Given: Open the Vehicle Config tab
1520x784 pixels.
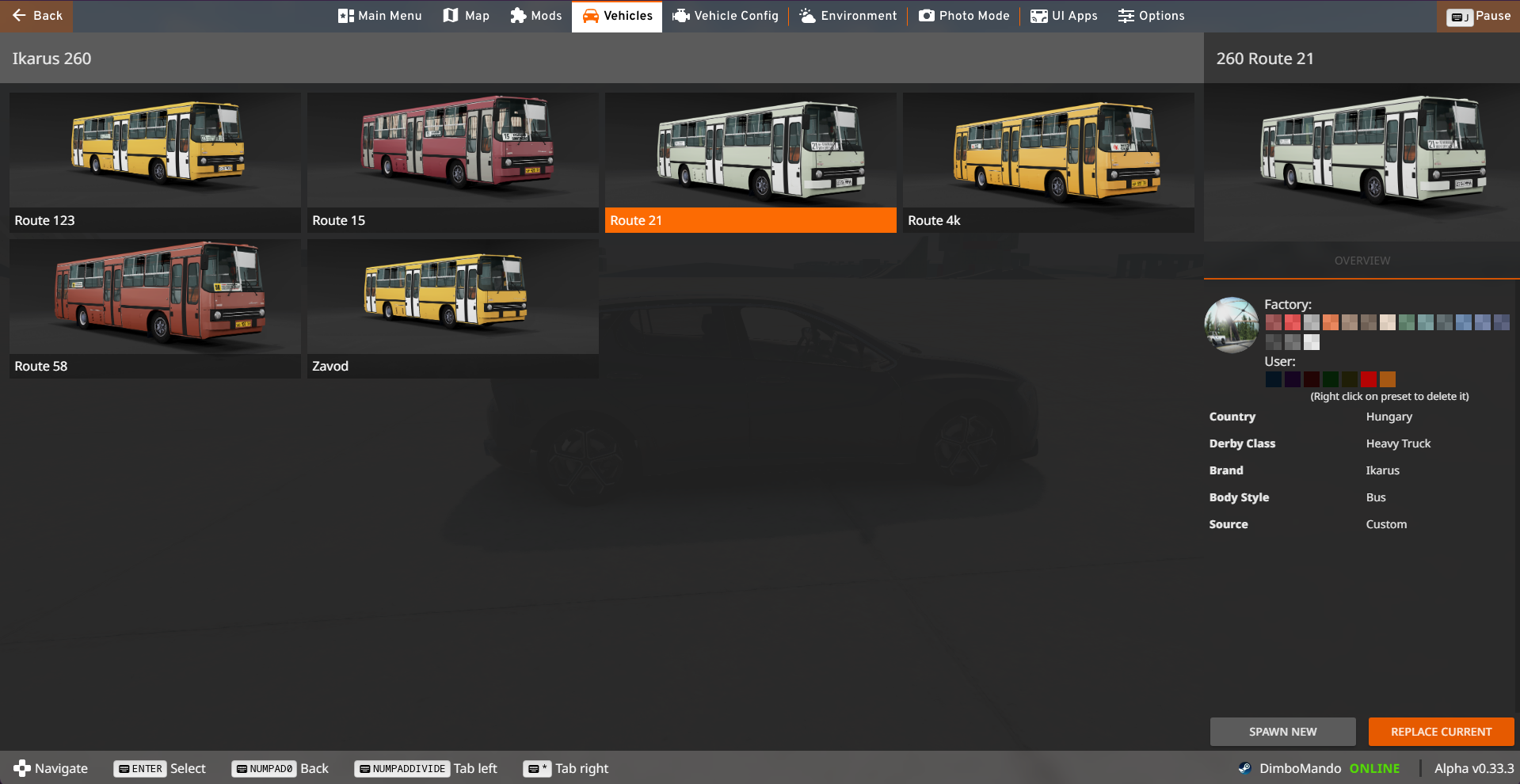Looking at the screenshot, I should click(726, 16).
